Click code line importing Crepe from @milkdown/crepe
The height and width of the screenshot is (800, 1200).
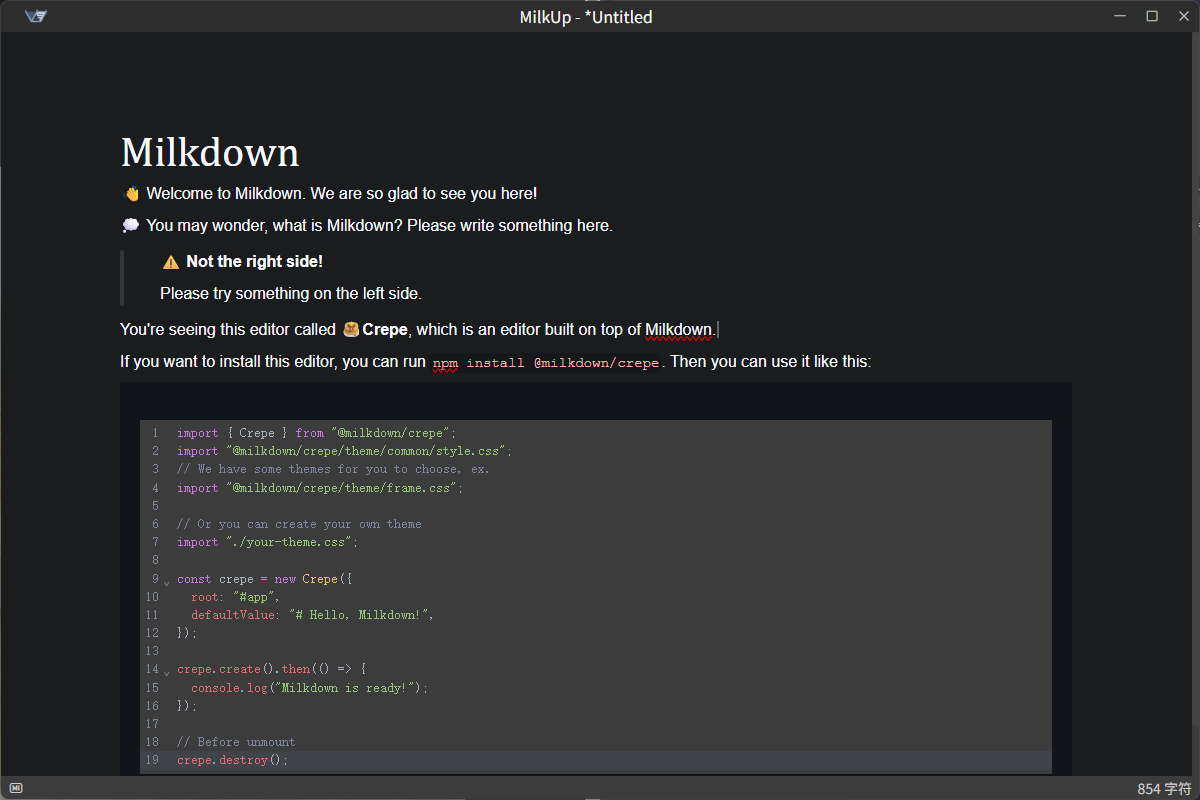point(316,433)
